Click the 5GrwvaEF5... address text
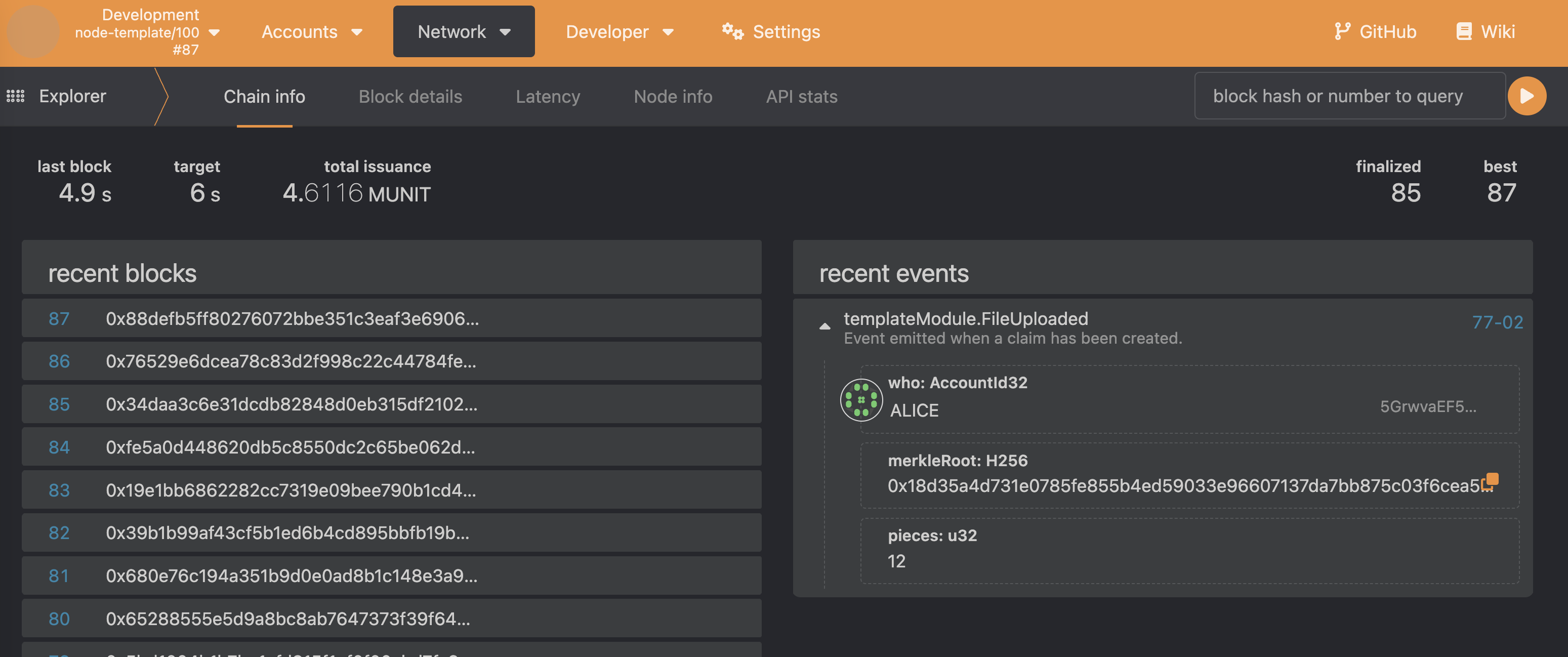The width and height of the screenshot is (1568, 657). point(1427,407)
